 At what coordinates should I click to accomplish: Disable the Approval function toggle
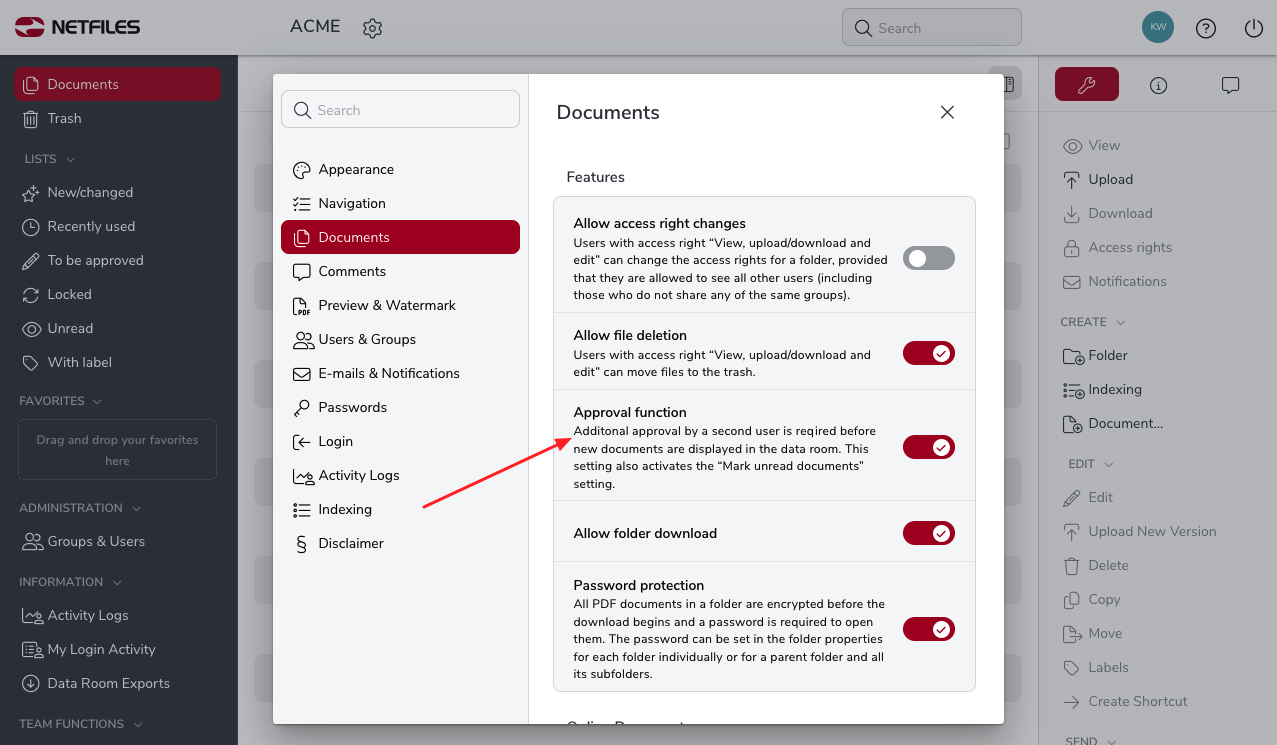929,447
